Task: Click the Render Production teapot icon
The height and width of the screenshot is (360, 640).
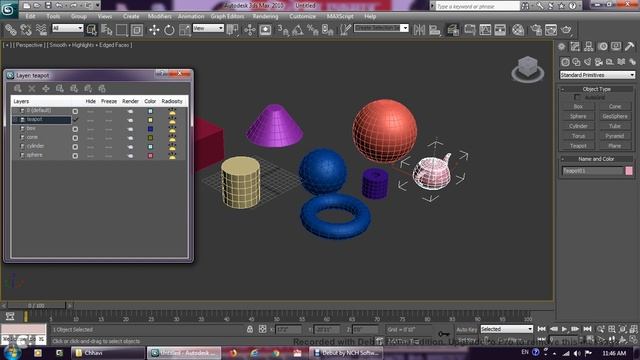Action: pos(566,30)
